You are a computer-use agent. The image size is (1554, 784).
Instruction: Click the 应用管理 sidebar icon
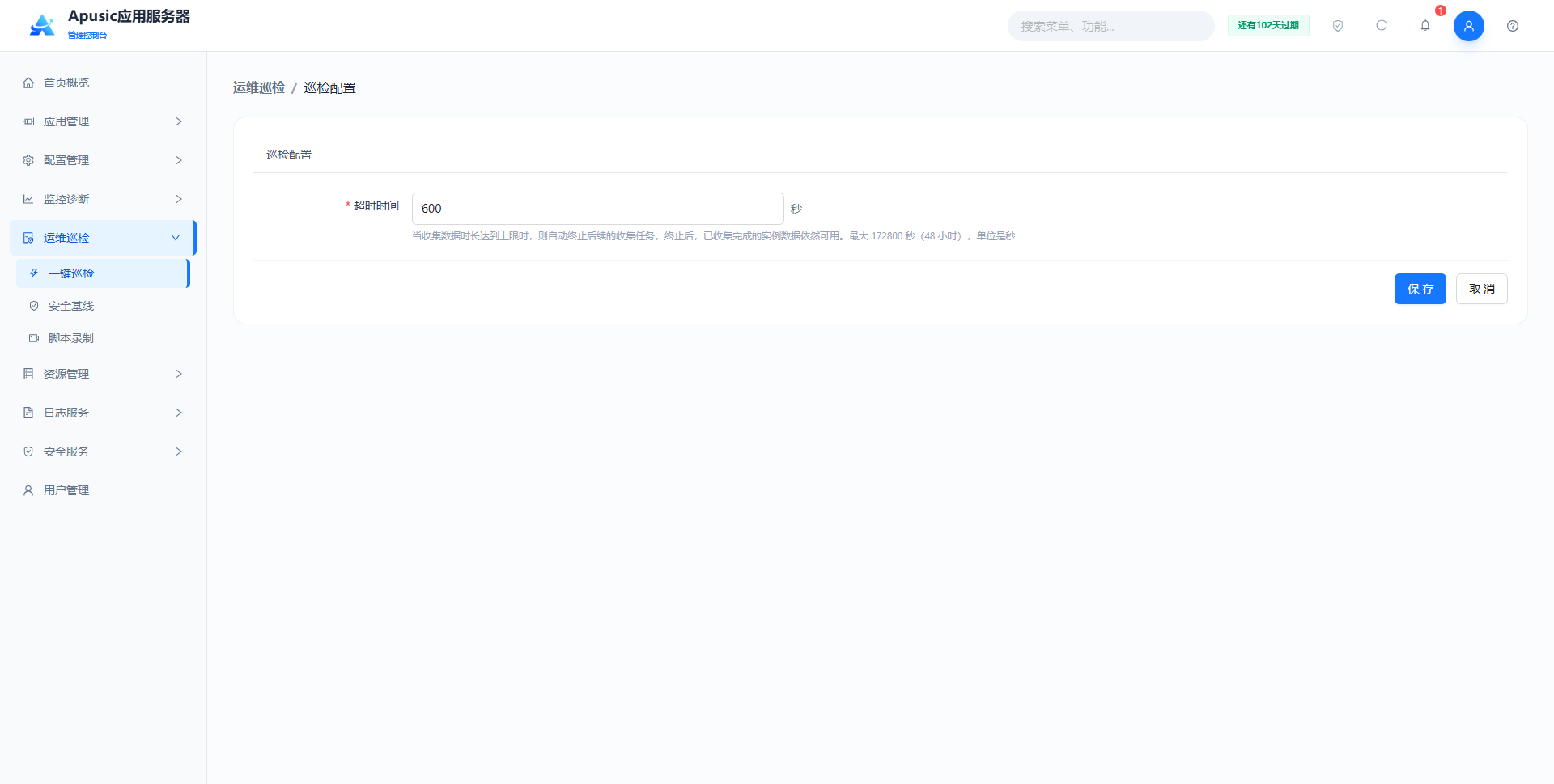point(28,121)
